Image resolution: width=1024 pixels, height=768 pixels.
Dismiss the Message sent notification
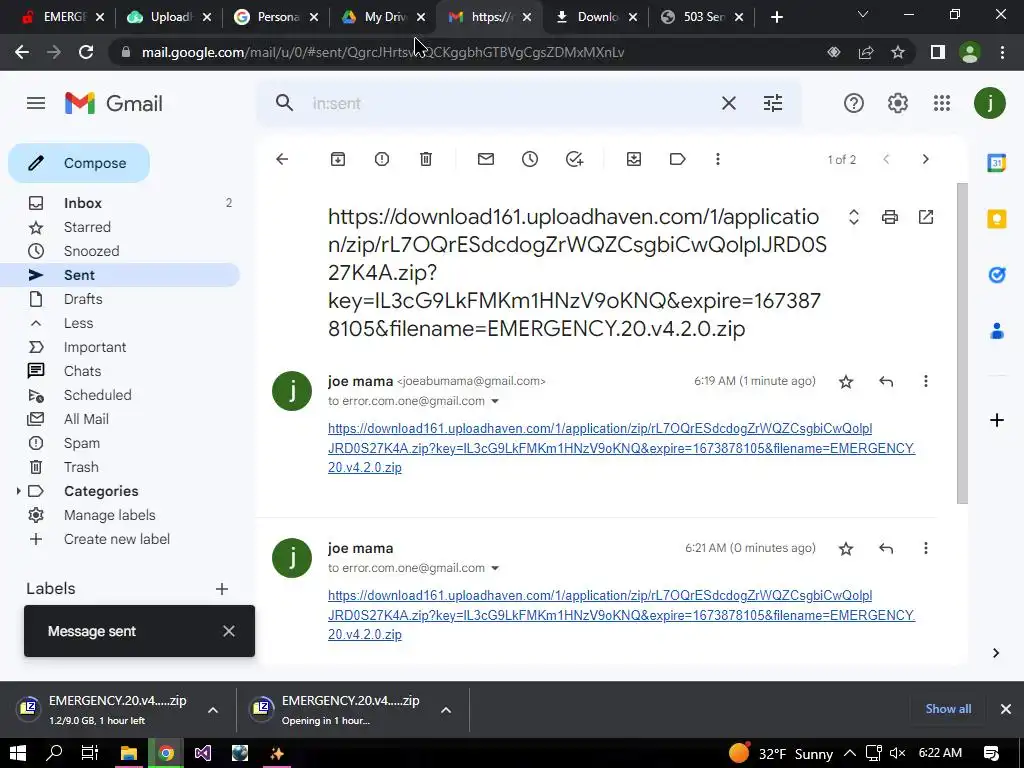[x=229, y=632]
